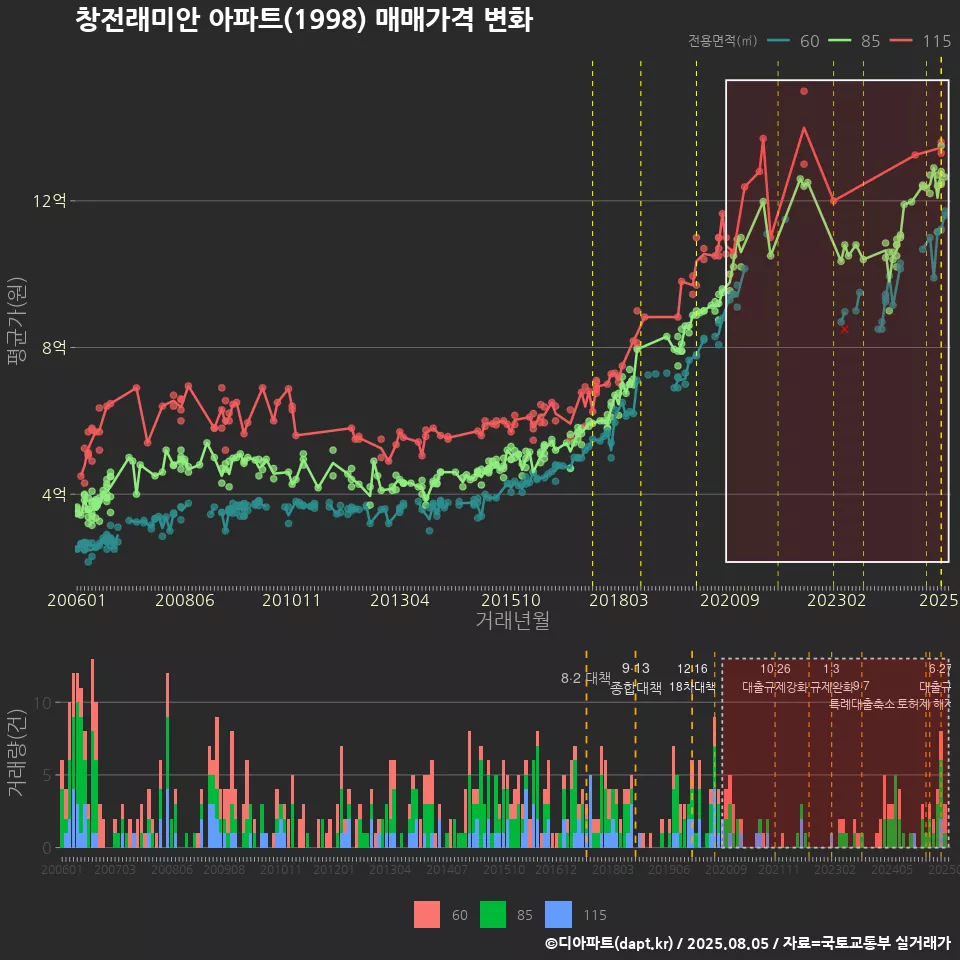Click the source credit '©디아파트(dapt.kr)' text

[x=609, y=943]
